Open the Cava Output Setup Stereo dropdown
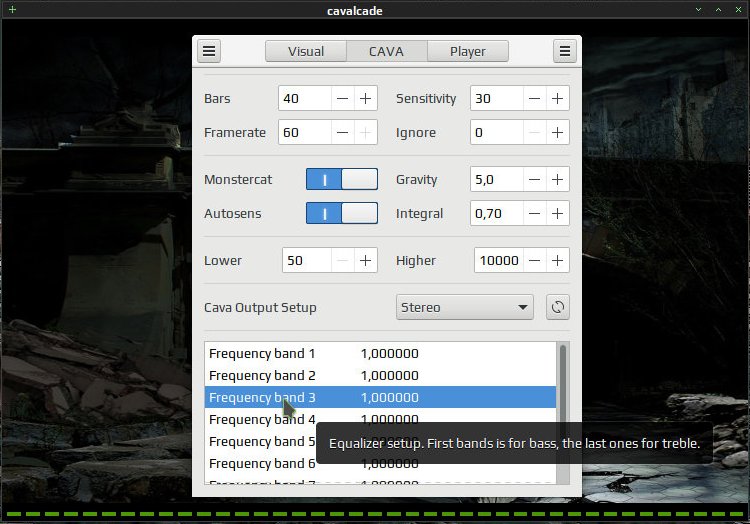Screen dimensions: 750x524 (x=464, y=307)
